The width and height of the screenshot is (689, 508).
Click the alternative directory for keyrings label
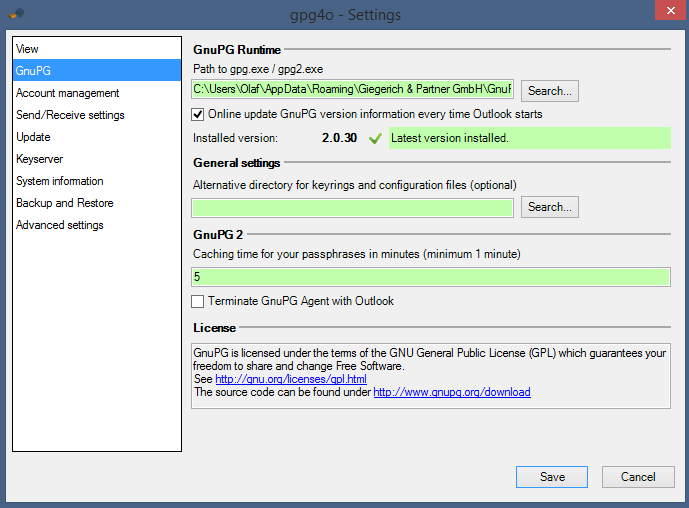coord(355,185)
